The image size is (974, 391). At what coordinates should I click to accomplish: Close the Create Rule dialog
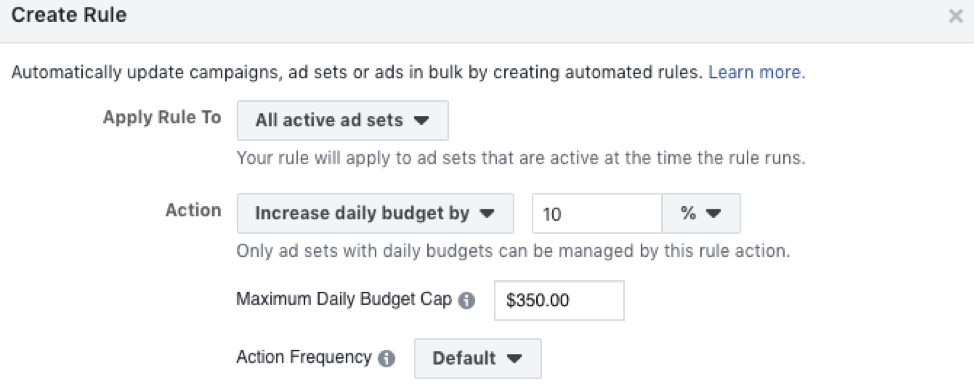955,16
